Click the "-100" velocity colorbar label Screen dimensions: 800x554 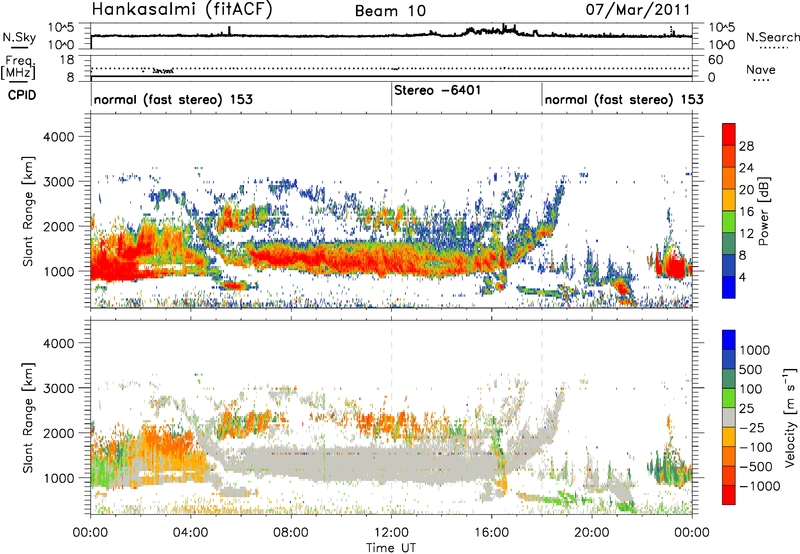[x=756, y=447]
